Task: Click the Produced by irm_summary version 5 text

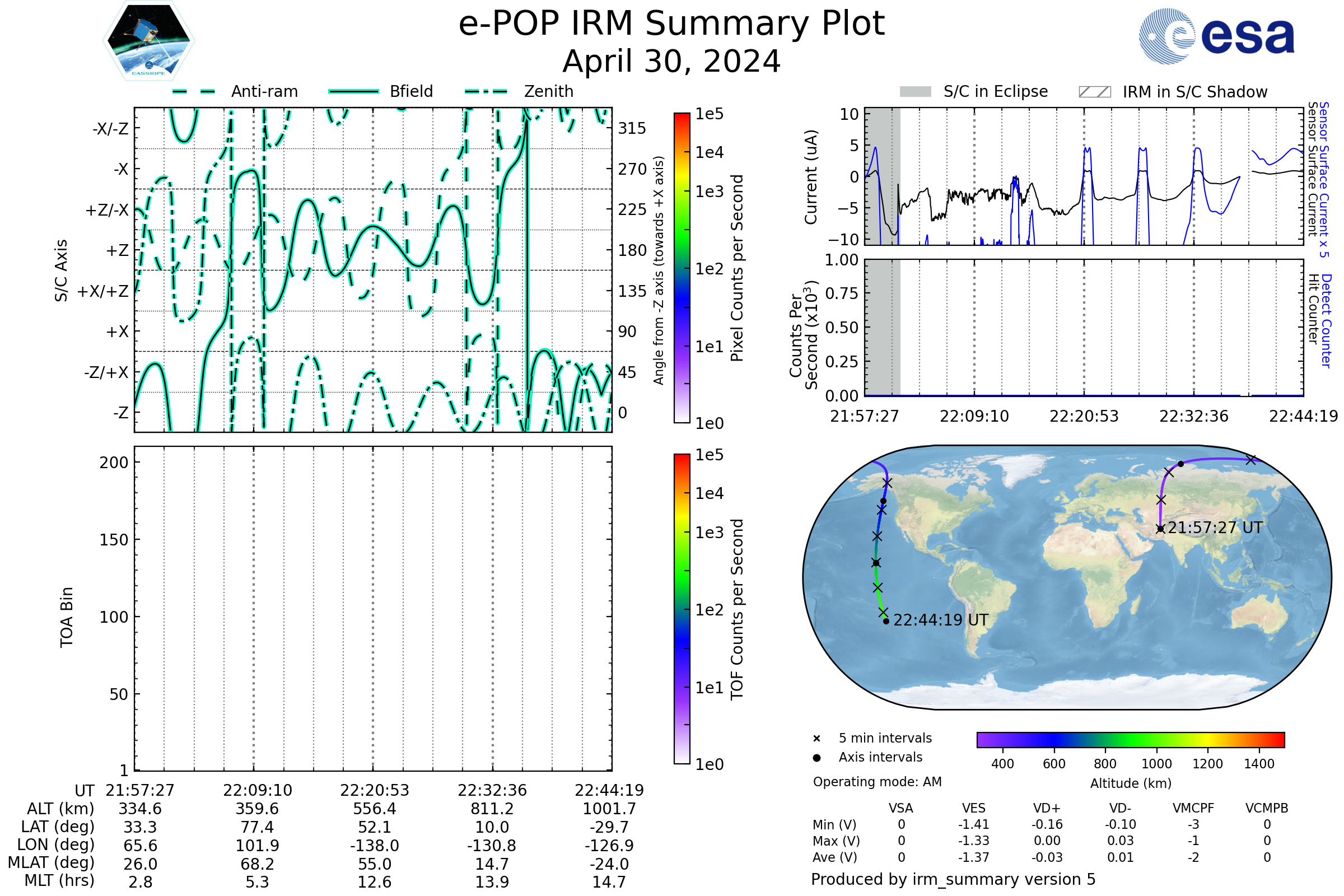Action: 953,879
